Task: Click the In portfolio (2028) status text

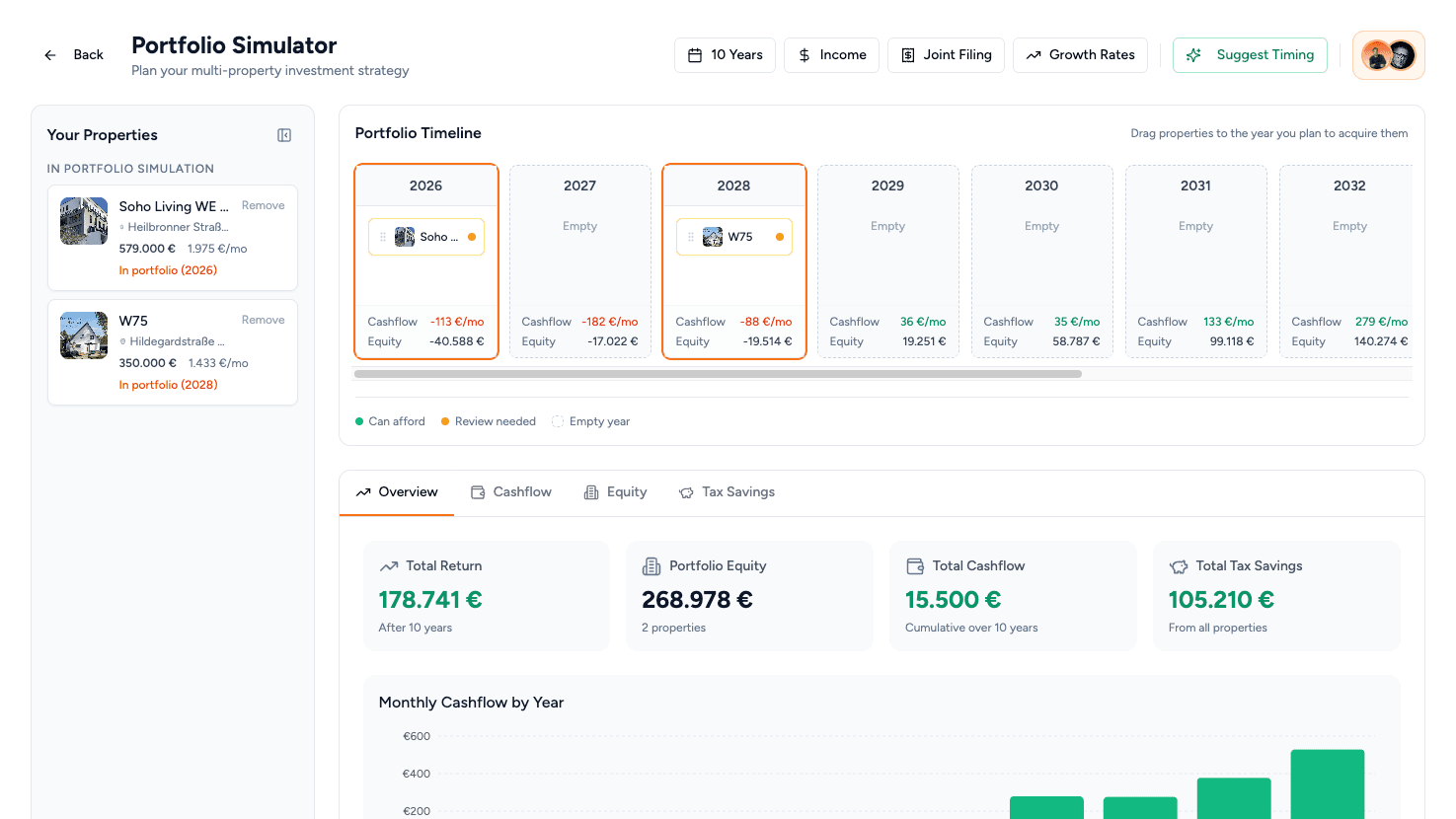Action: (x=168, y=385)
